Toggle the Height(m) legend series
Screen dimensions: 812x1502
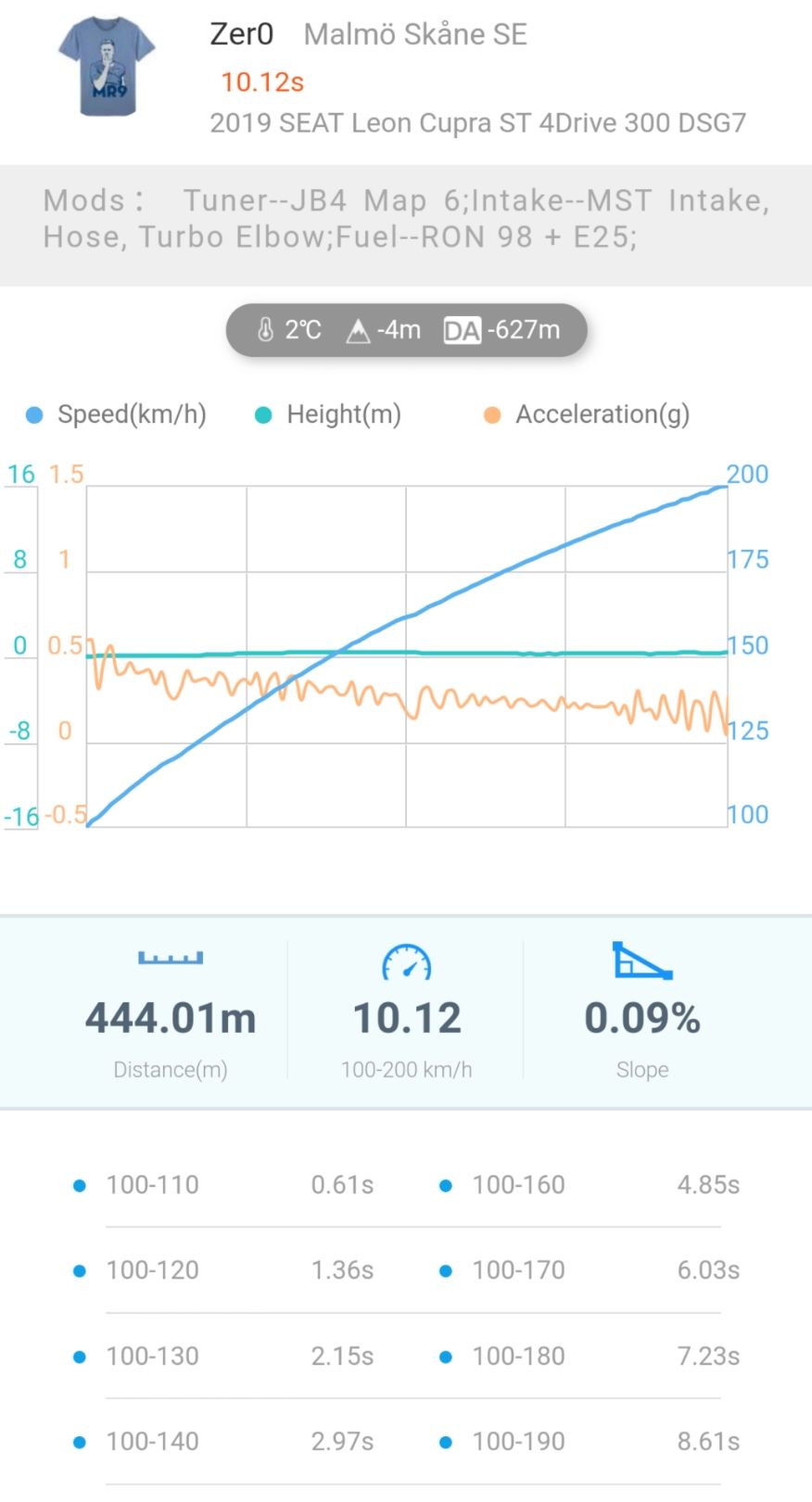pos(329,414)
